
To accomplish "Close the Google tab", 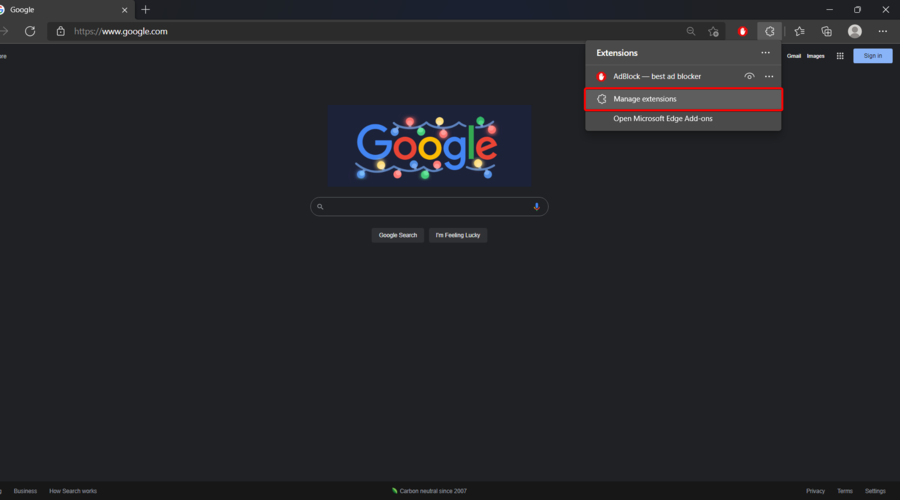I will [x=125, y=10].
